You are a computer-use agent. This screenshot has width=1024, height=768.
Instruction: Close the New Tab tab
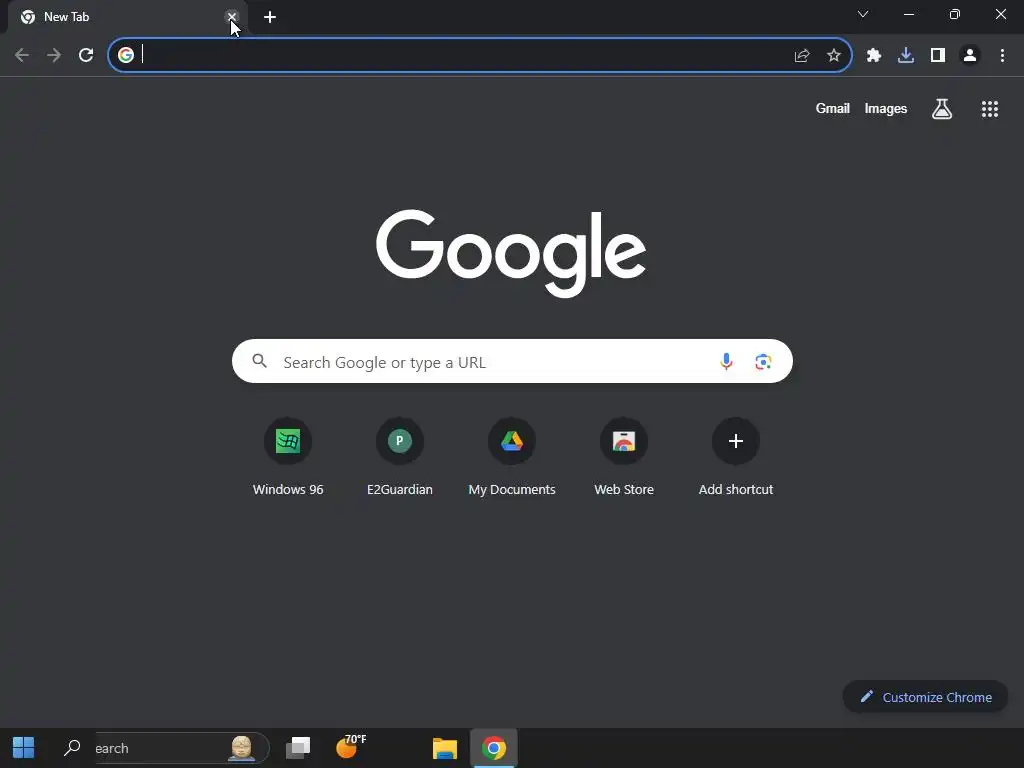[232, 17]
